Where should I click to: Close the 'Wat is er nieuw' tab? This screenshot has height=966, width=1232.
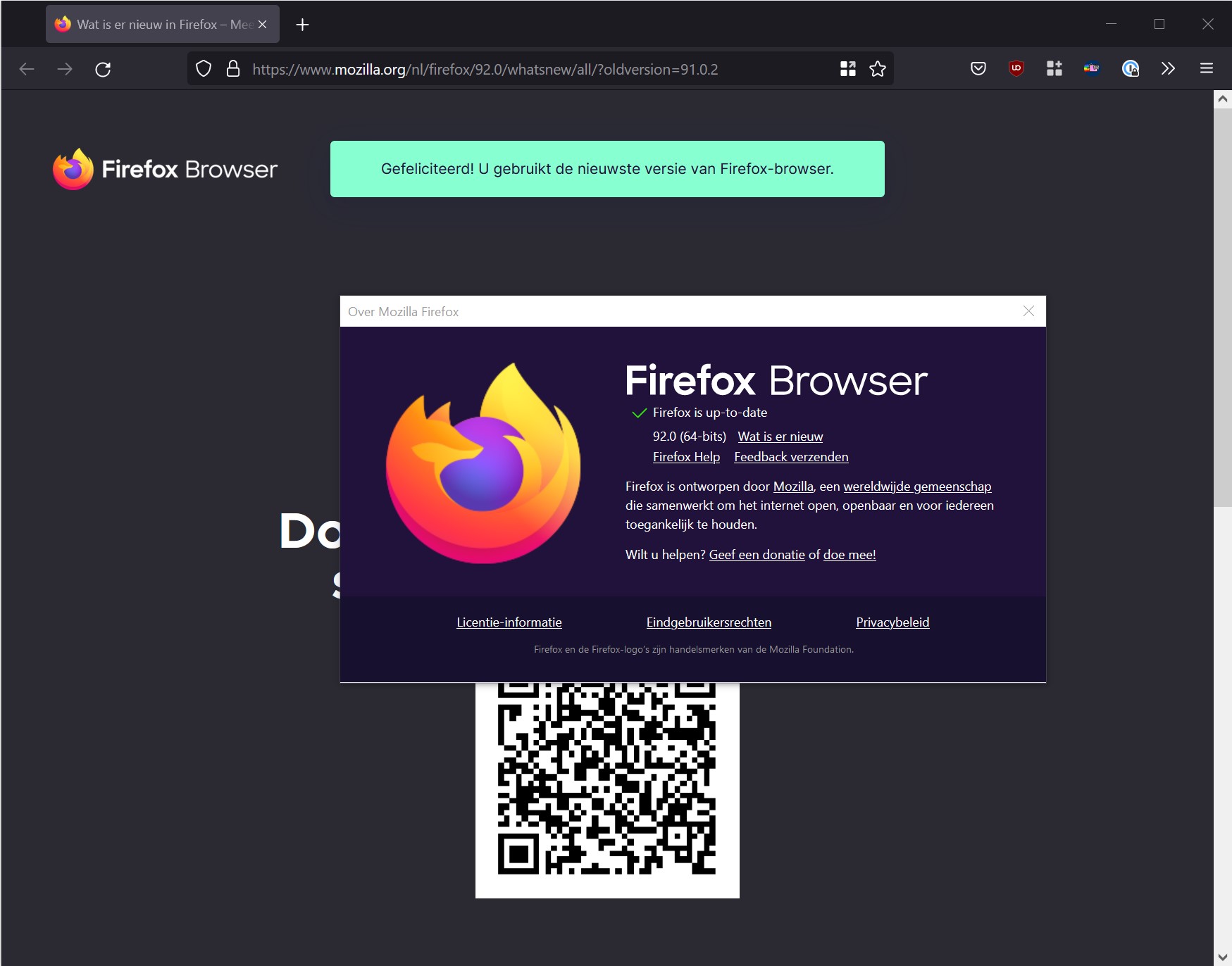pyautogui.click(x=263, y=25)
